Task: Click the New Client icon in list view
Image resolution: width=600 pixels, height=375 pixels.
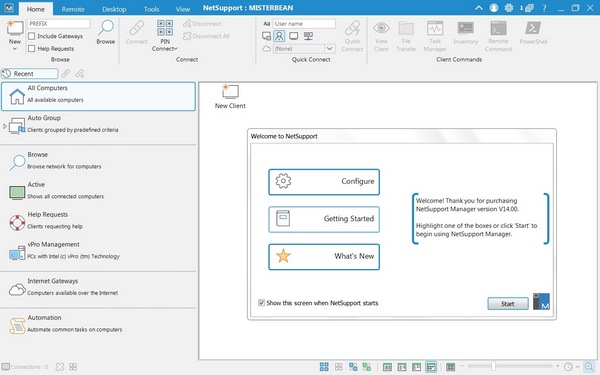Action: (230, 96)
